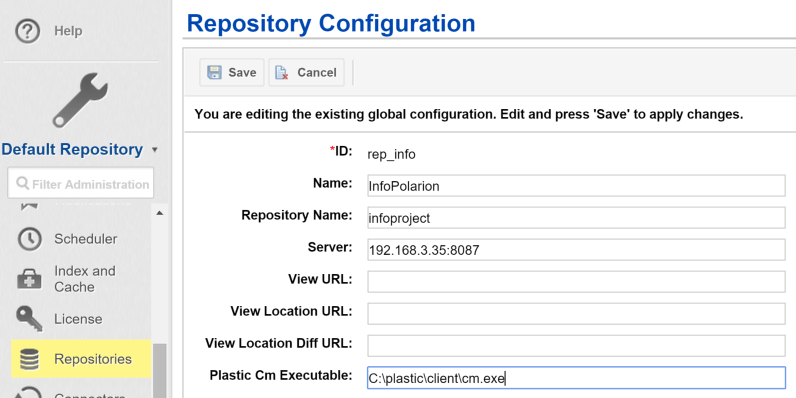Click the Repositories database icon
796x398 pixels.
pos(29,359)
